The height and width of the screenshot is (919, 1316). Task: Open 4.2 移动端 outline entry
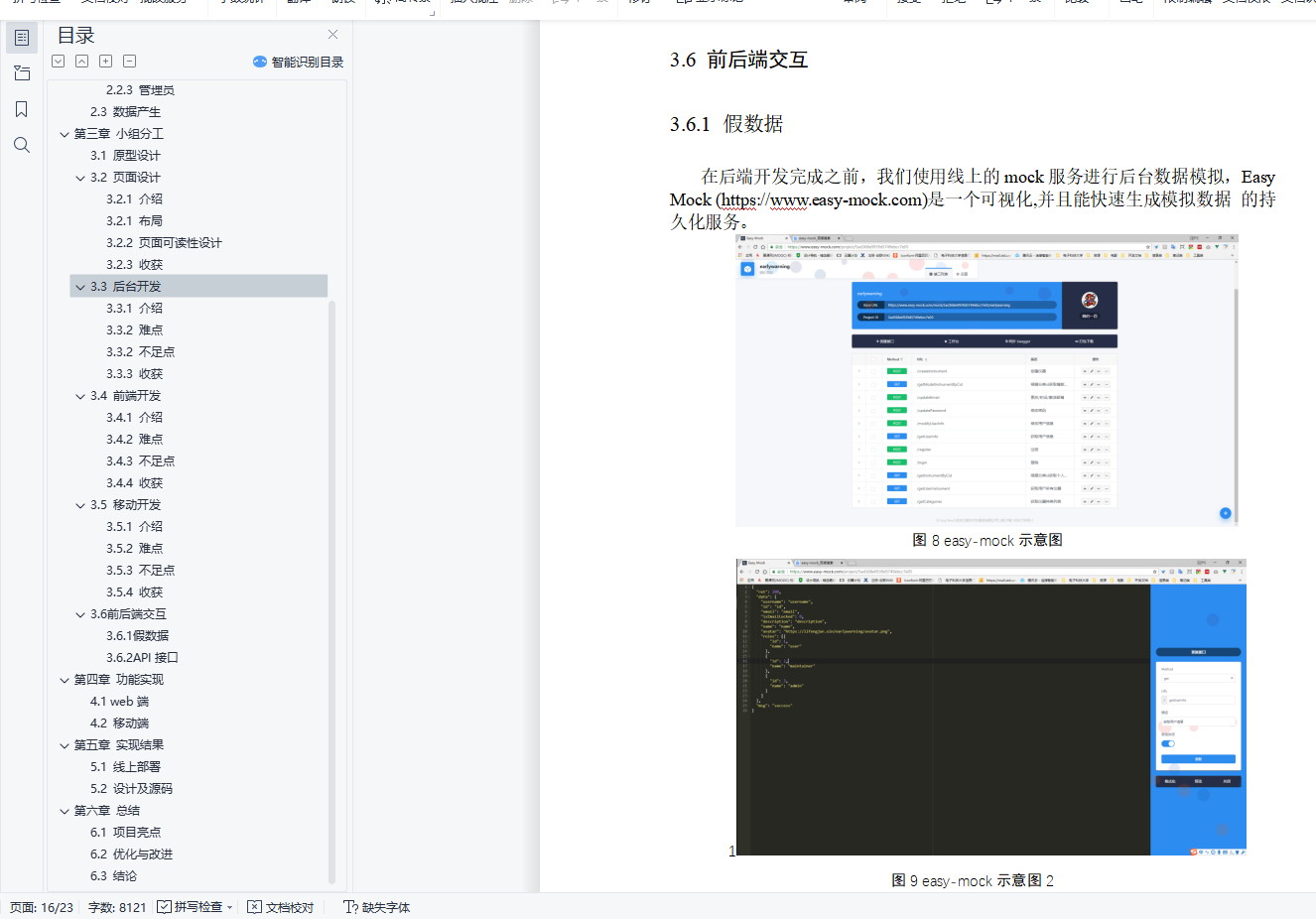119,723
